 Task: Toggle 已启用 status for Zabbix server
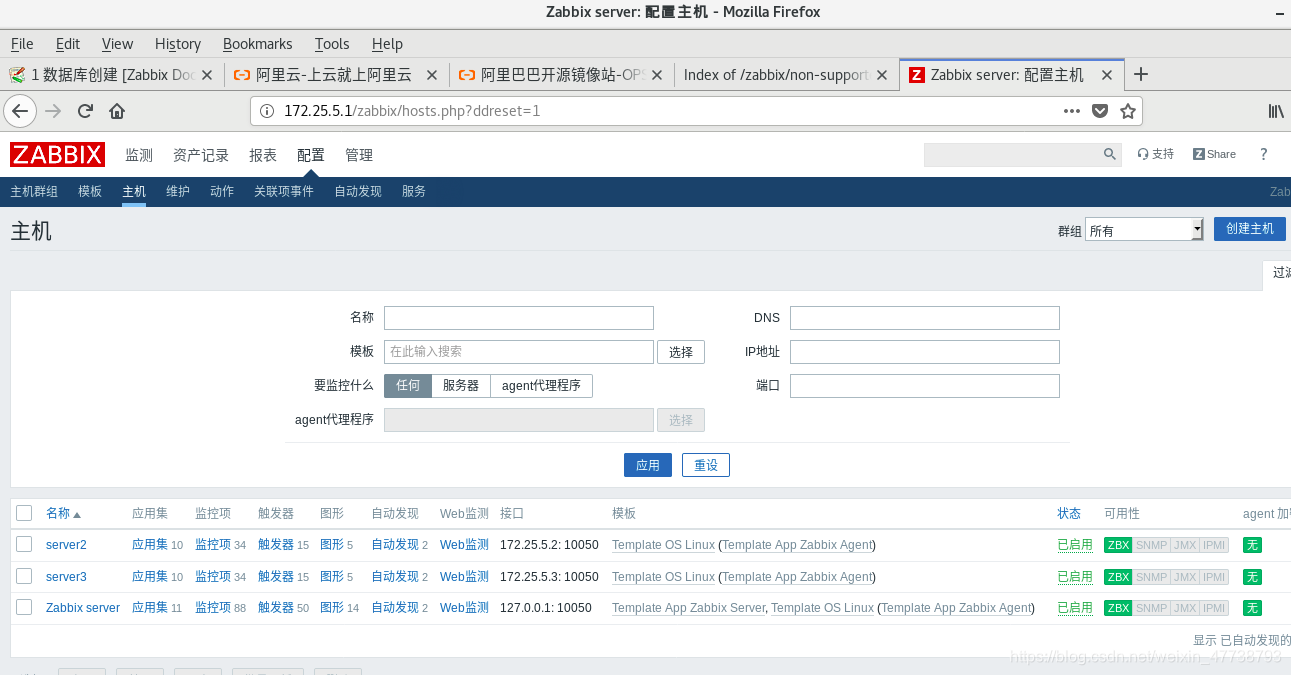(1075, 608)
